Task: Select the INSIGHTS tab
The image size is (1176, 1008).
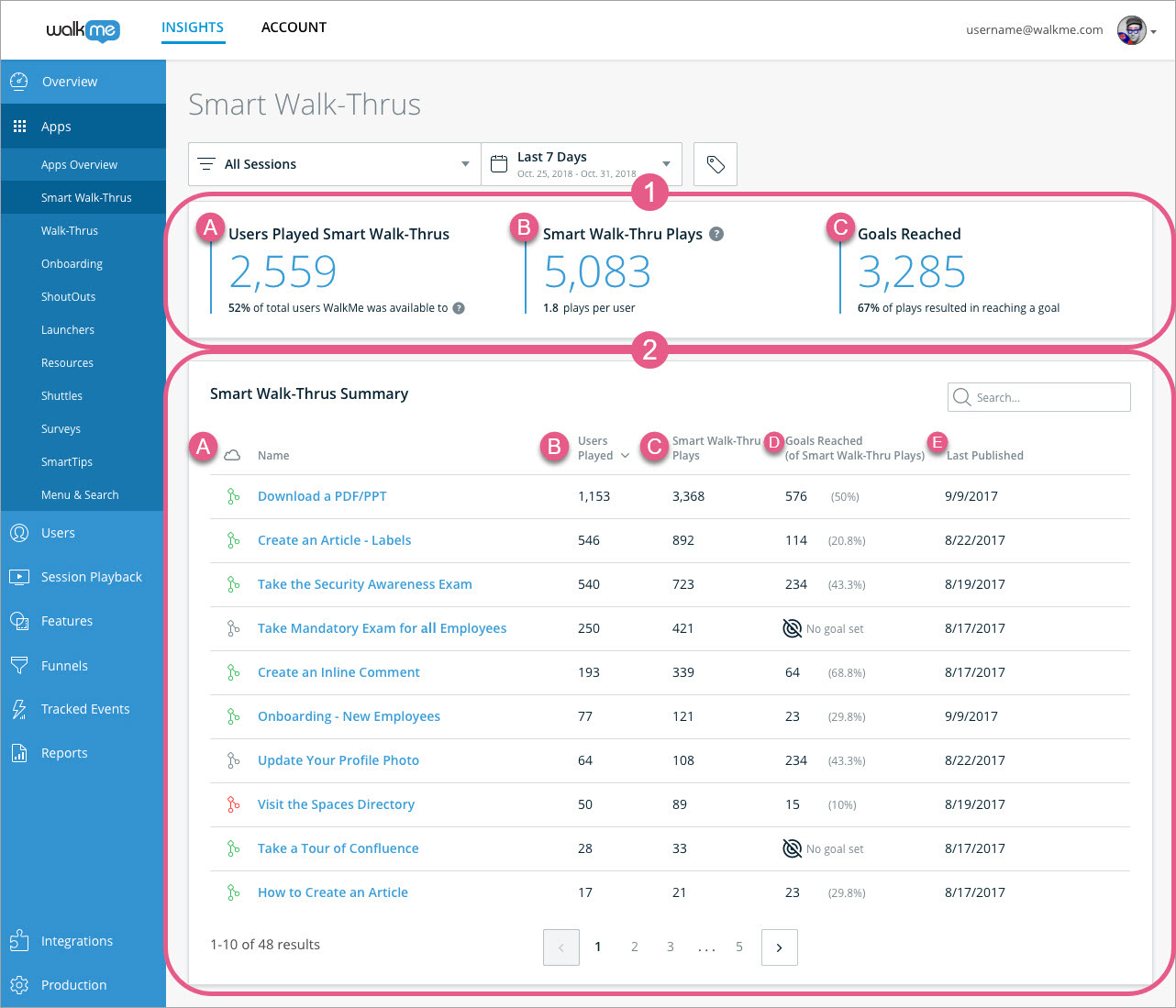Action: click(193, 27)
